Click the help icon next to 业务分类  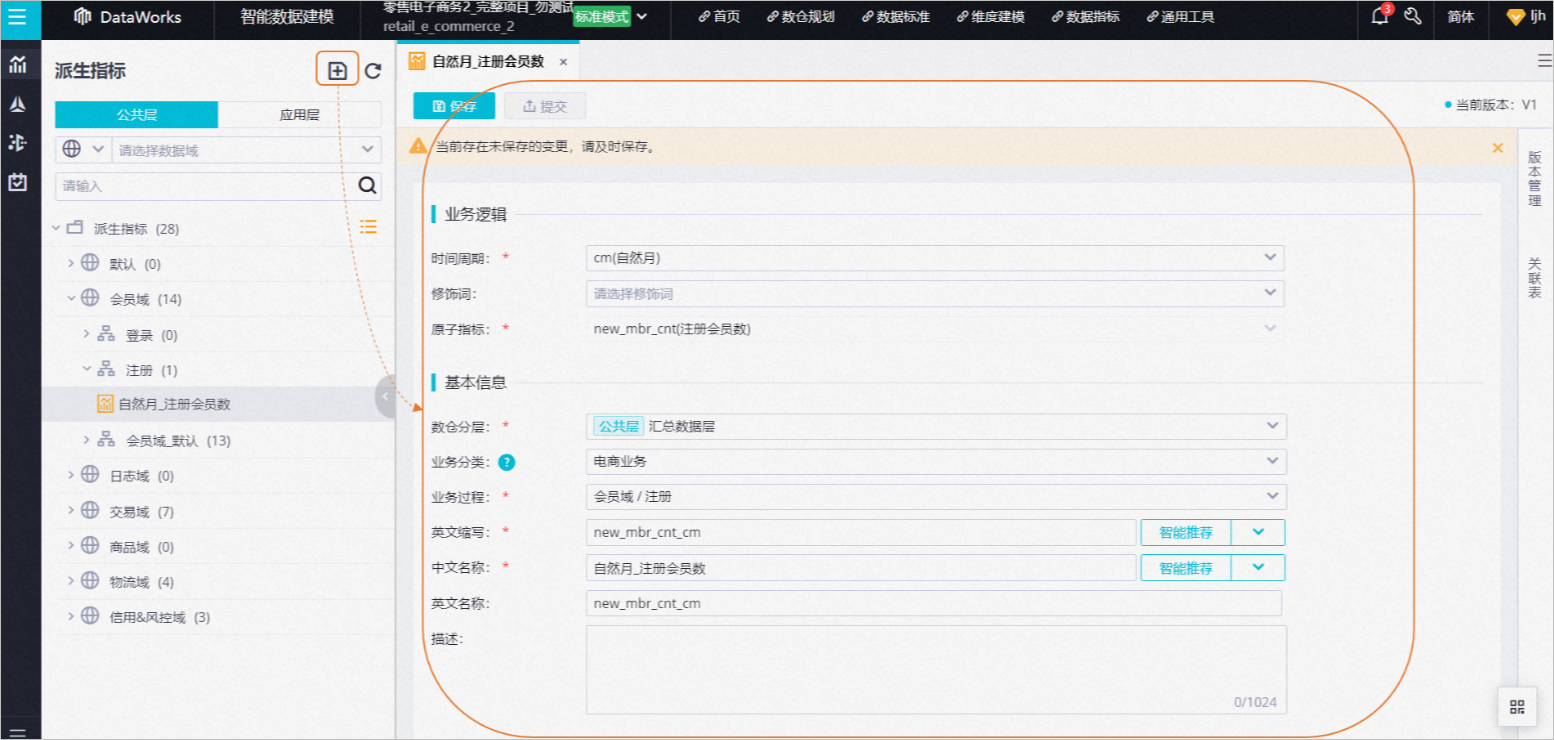click(x=507, y=462)
